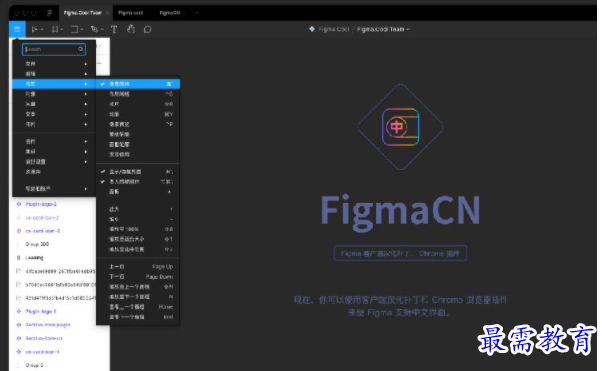
Task: Click component icon beside Plugin-logo-1 layer
Action: click(x=19, y=311)
